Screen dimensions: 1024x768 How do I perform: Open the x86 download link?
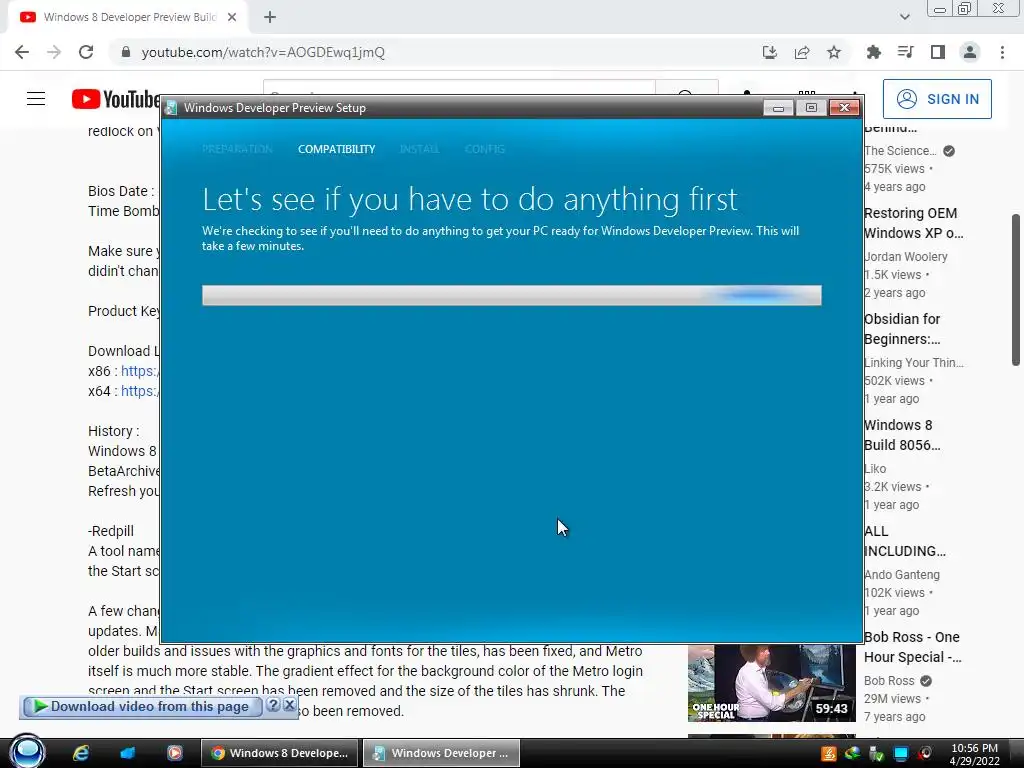click(140, 371)
